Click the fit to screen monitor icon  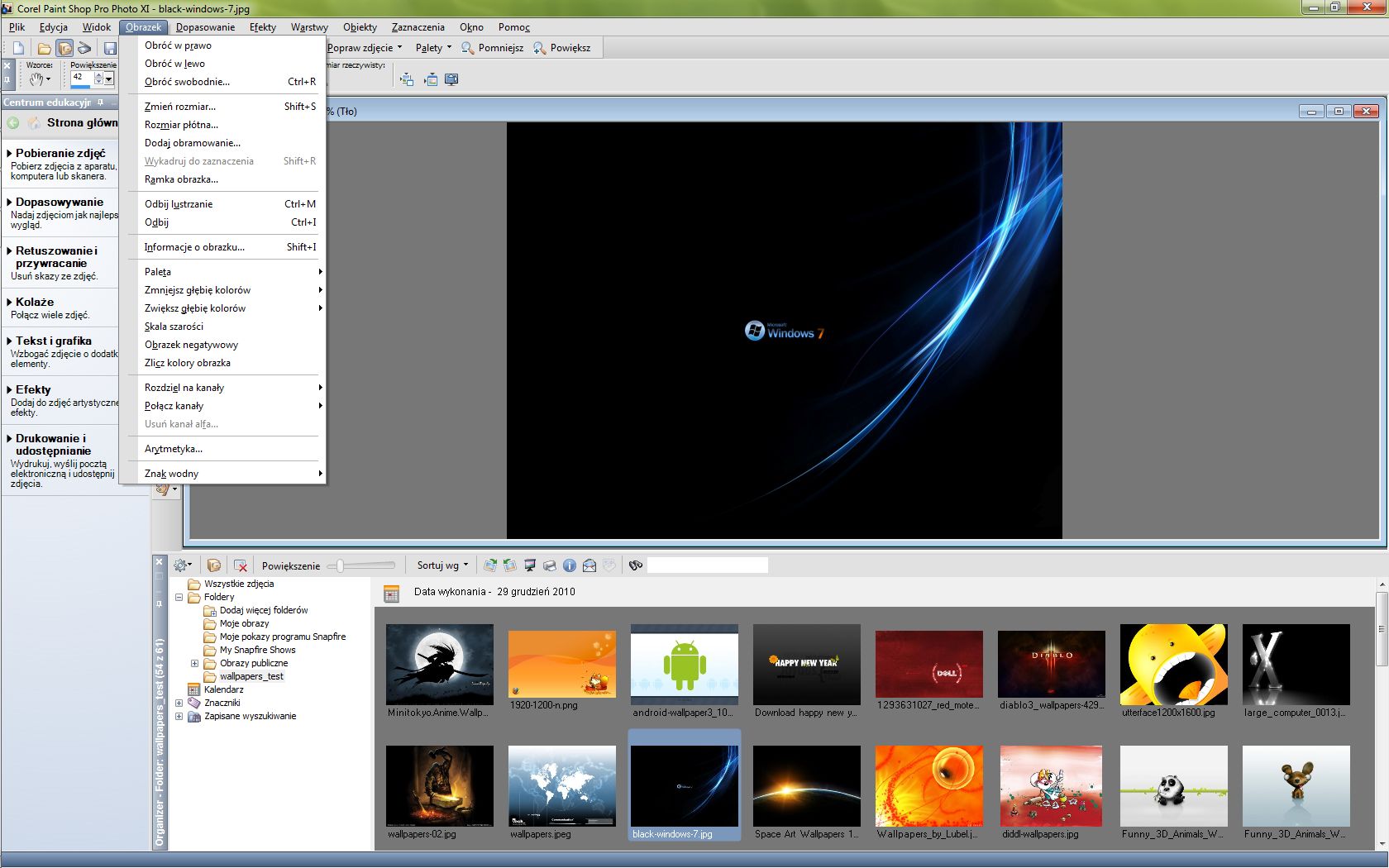coord(451,79)
